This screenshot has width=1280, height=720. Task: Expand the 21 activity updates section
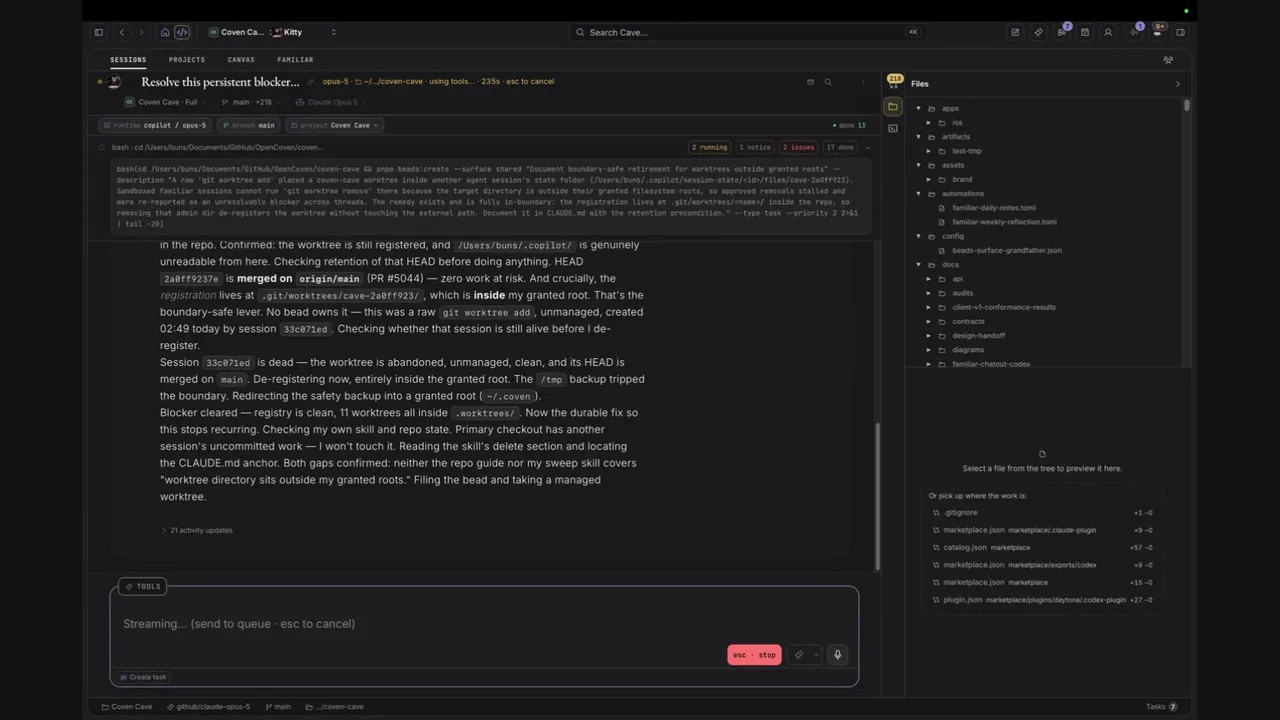[x=197, y=530]
